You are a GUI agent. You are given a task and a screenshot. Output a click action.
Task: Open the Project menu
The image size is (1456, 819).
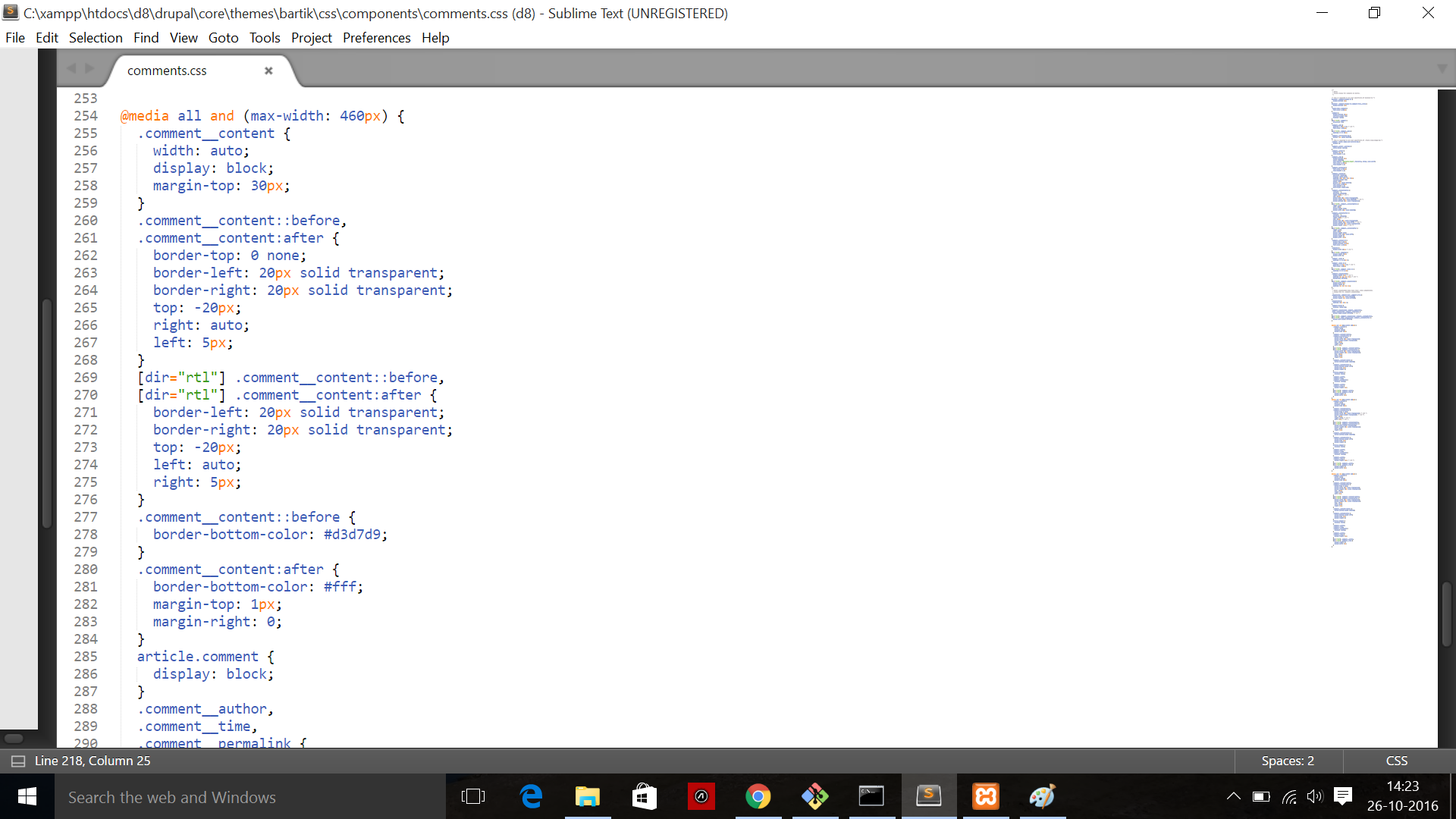tap(312, 38)
